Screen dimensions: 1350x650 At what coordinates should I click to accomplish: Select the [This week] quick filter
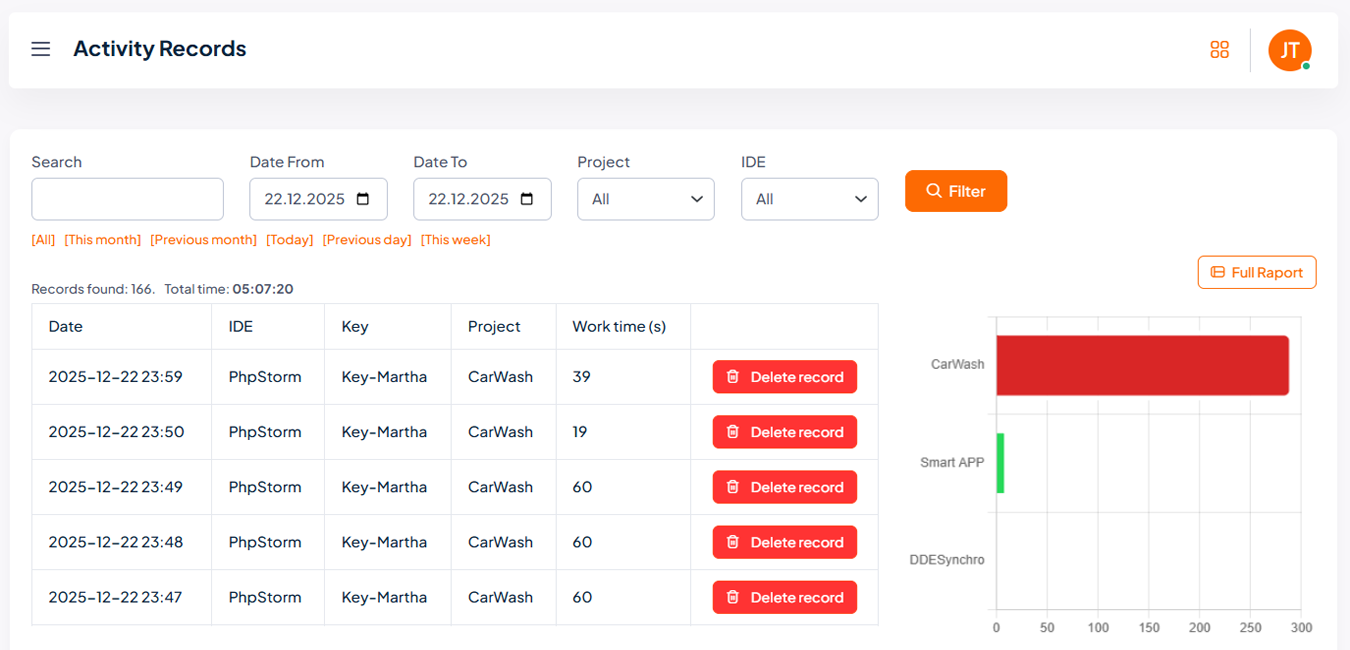point(455,240)
